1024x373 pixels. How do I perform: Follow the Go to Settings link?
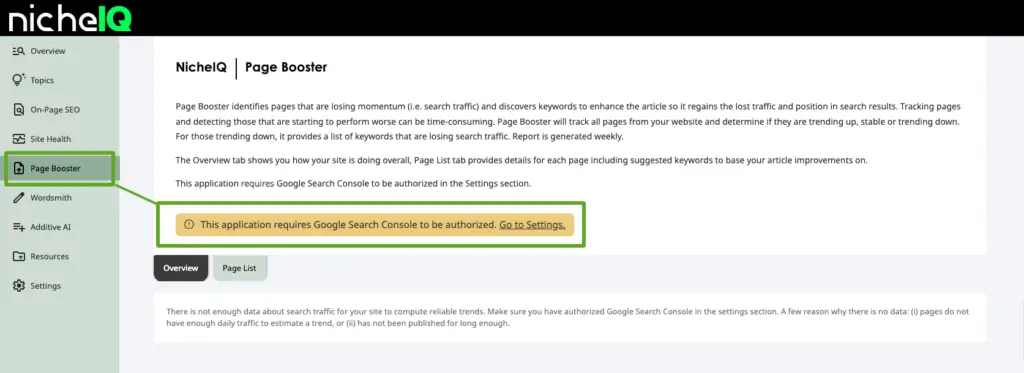[x=532, y=224]
